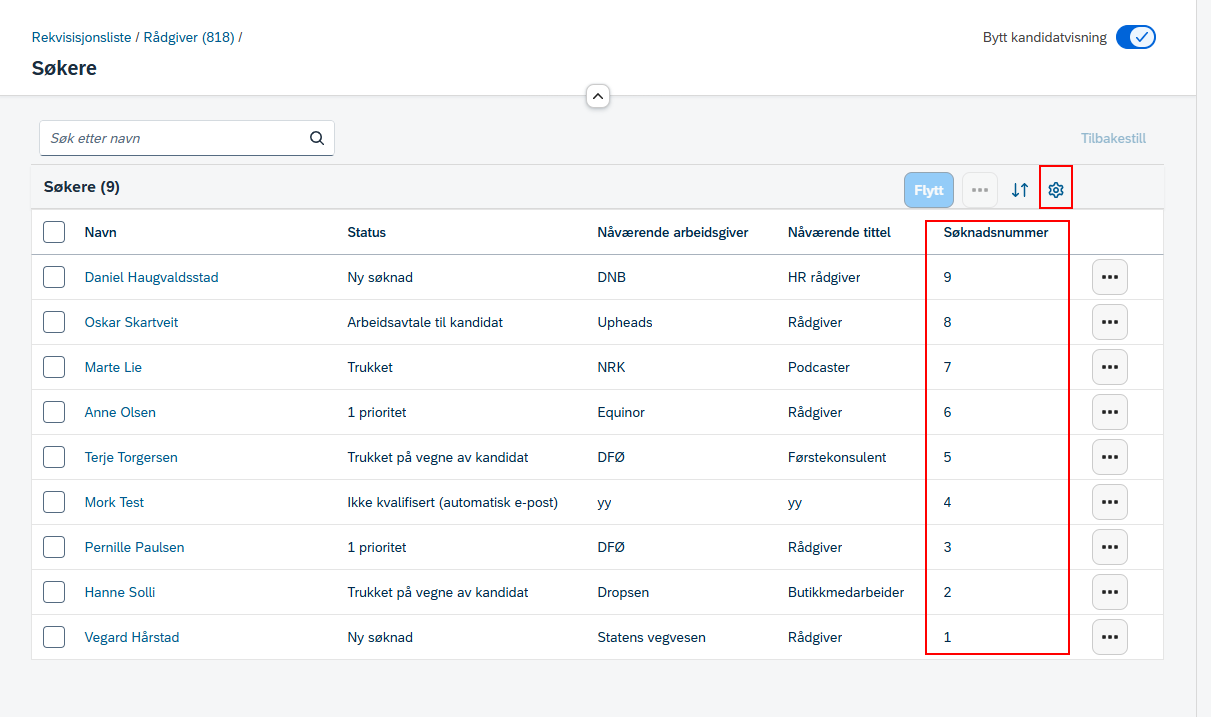The image size is (1211, 717).
Task: Open more actions for Anne Olsen
Action: [x=1110, y=412]
